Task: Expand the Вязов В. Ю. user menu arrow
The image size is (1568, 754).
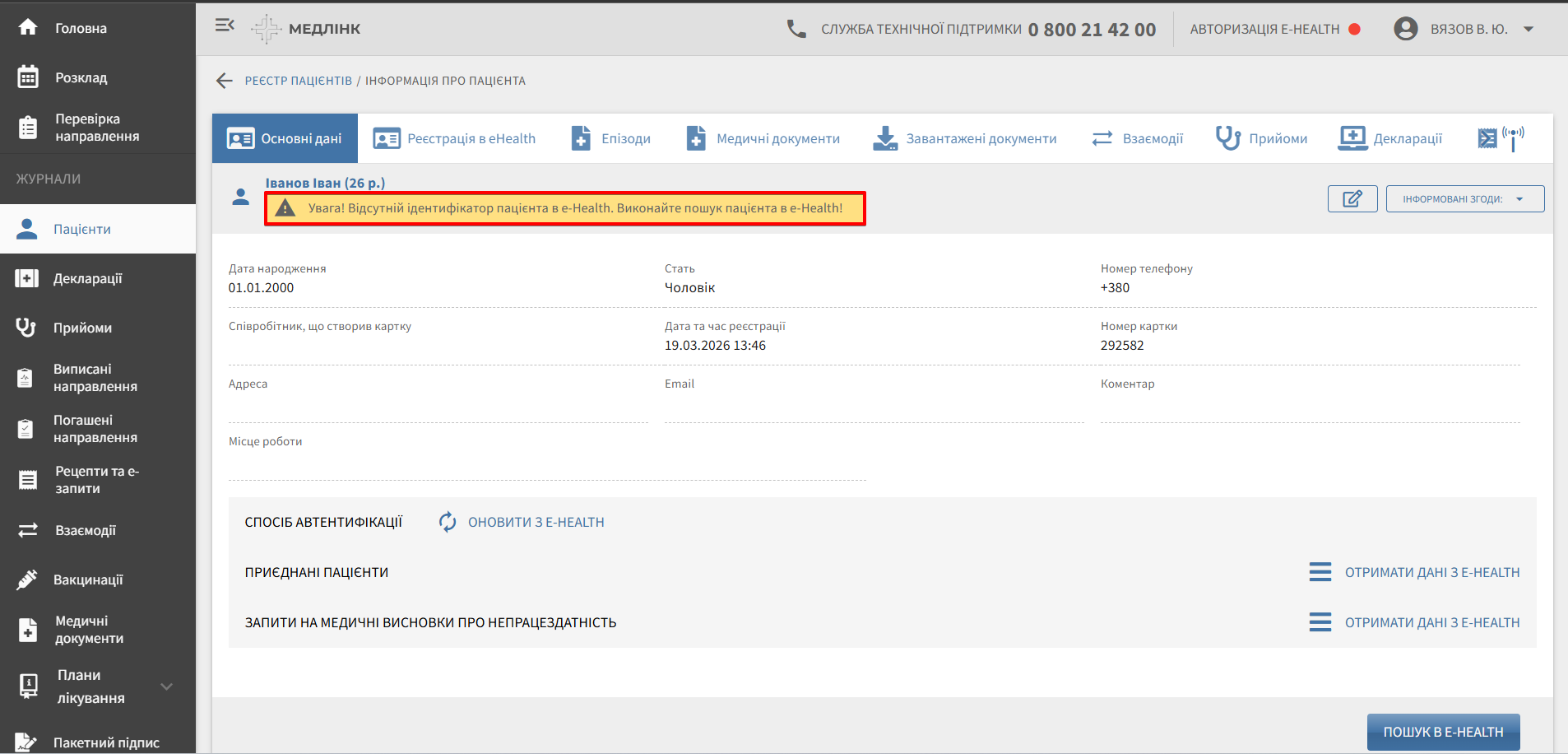Action: [x=1529, y=29]
